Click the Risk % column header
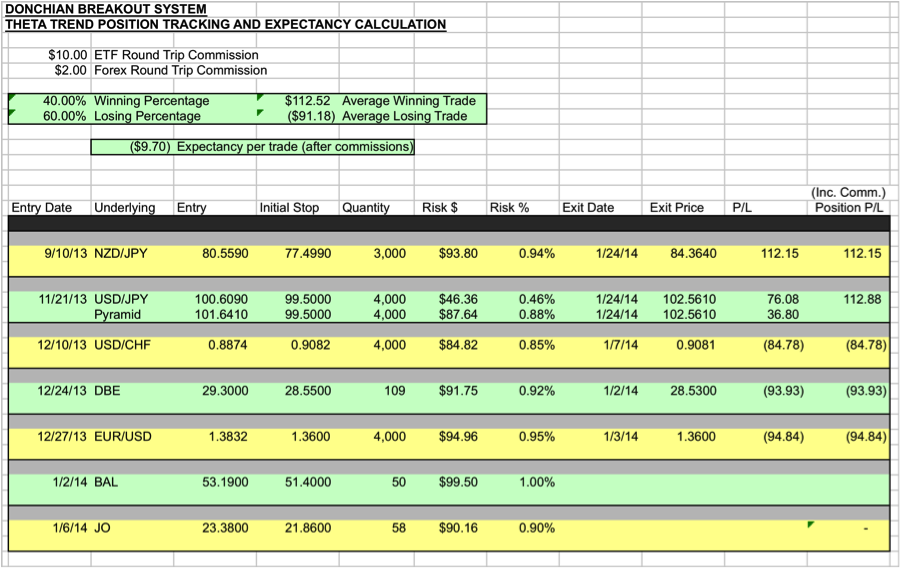Viewport: 901px width, 568px height. click(509, 208)
